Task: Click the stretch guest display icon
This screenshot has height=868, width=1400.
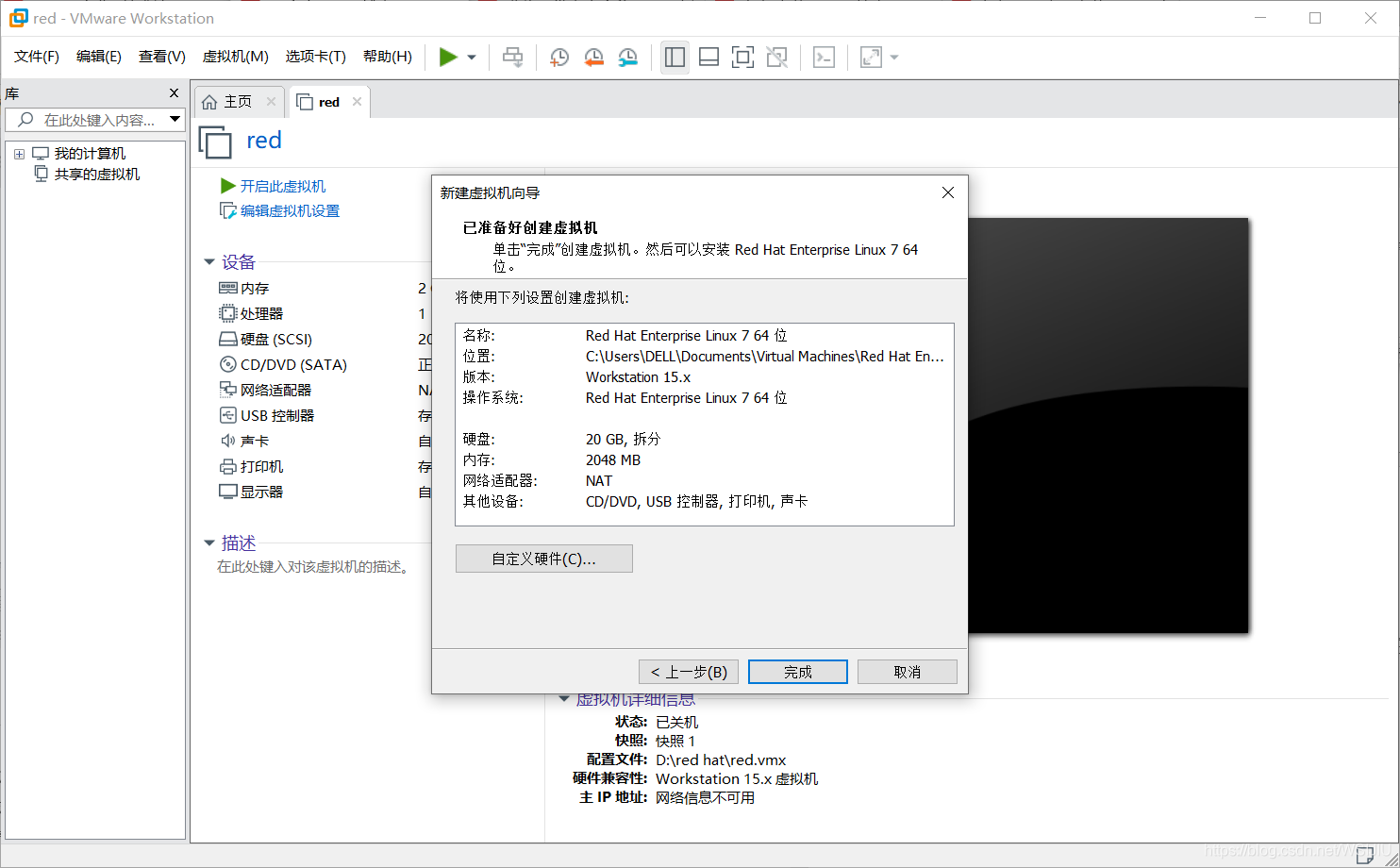Action: (871, 58)
